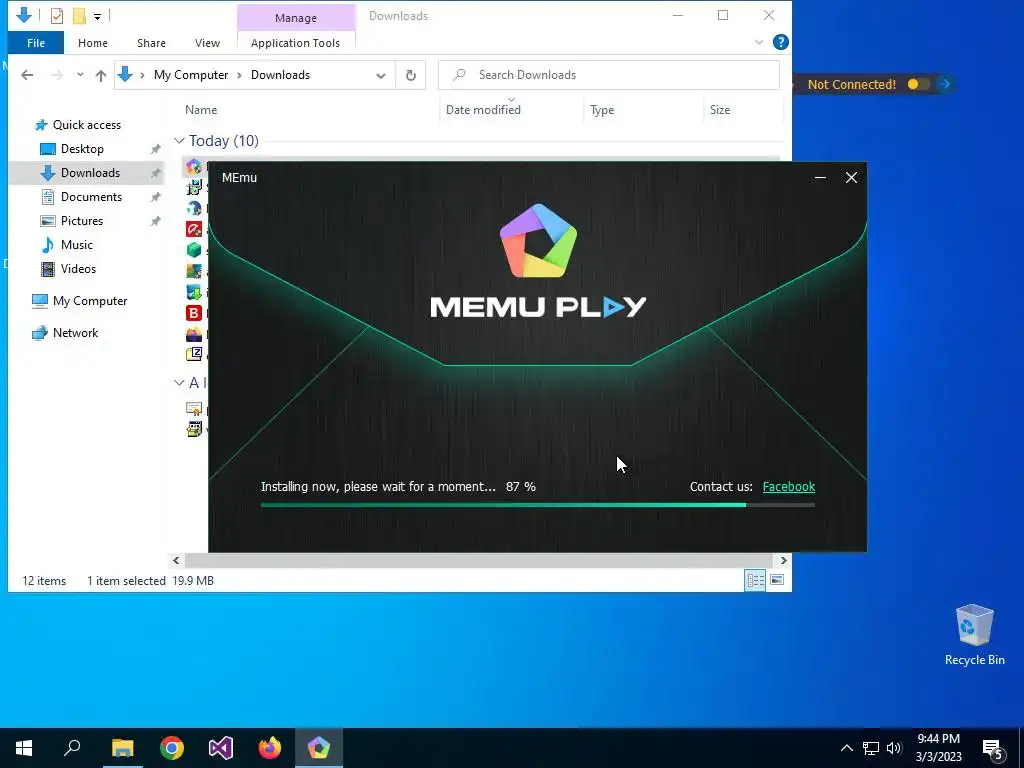
Task: Sort by Size column header
Action: pos(720,110)
